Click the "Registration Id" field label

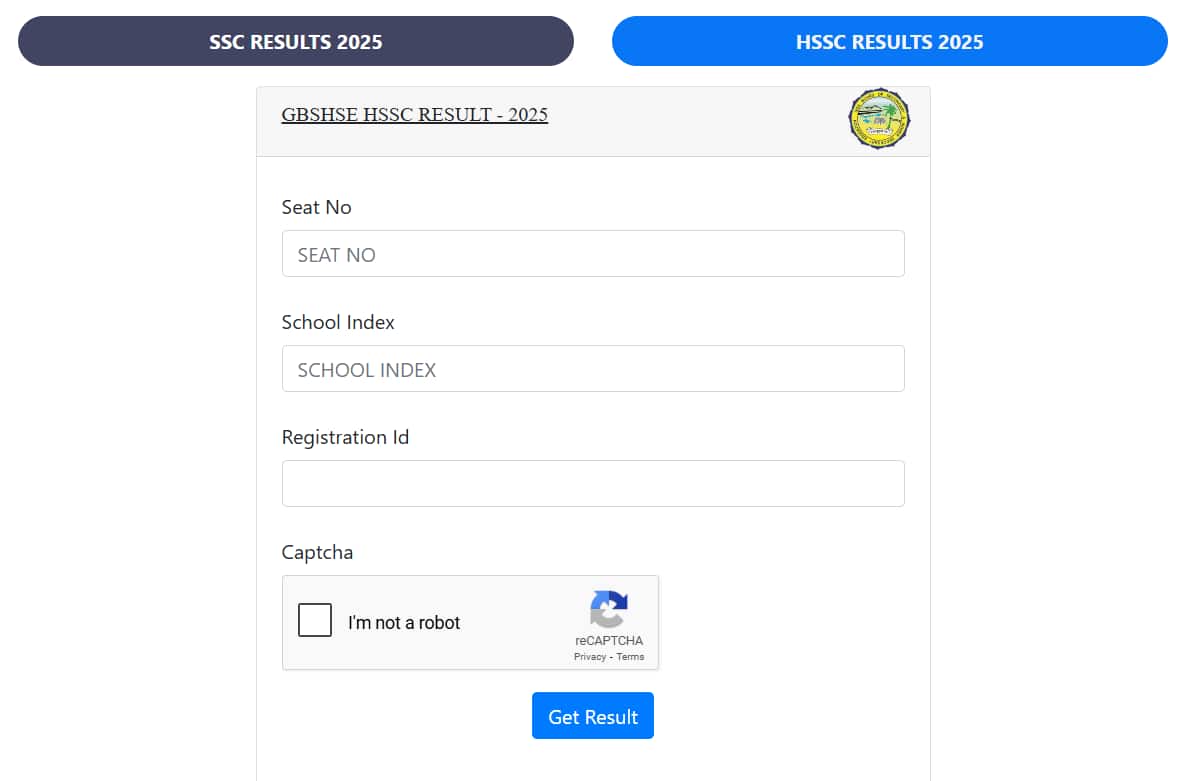(345, 437)
